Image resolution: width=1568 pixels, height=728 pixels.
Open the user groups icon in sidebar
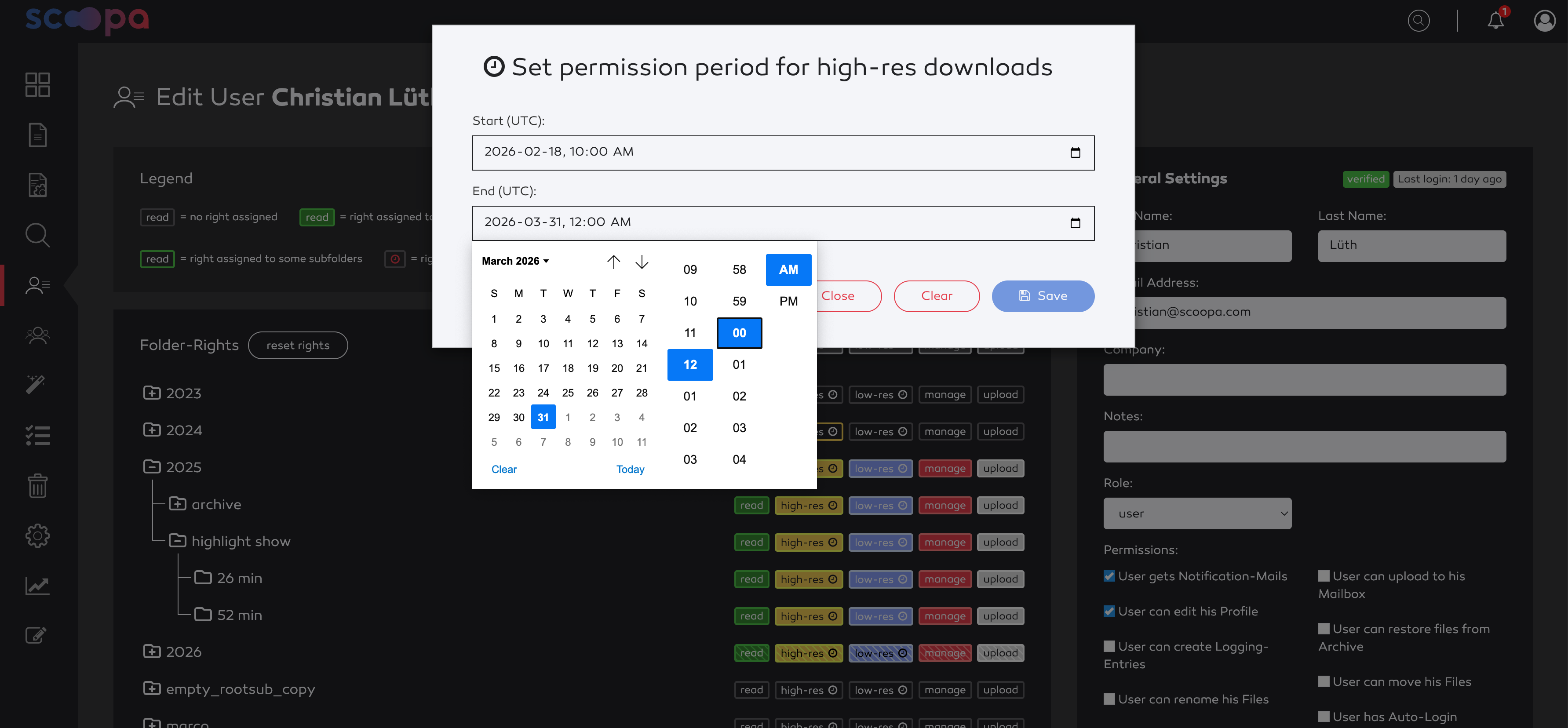(x=37, y=335)
